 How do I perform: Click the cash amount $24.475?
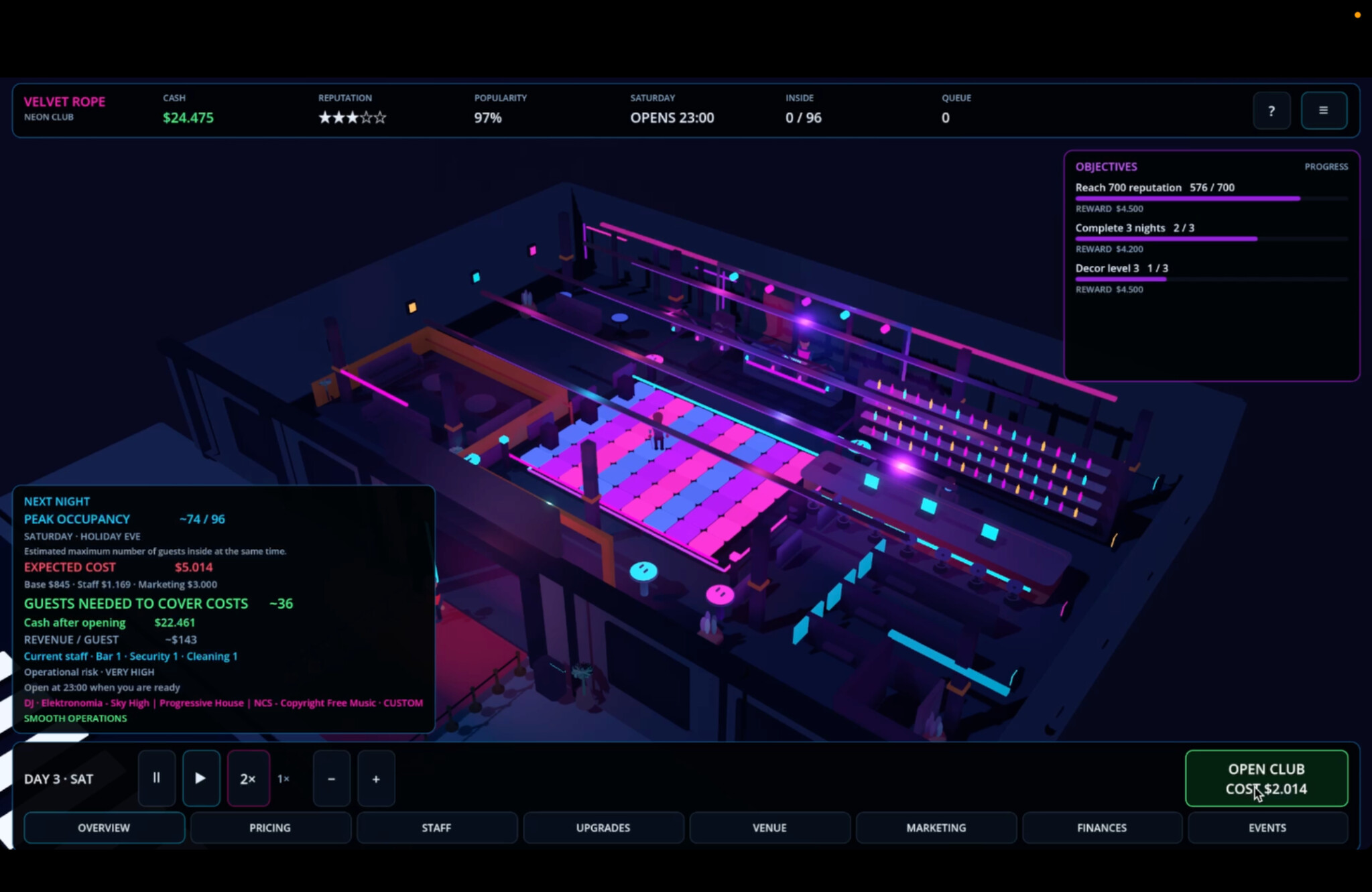tap(188, 118)
